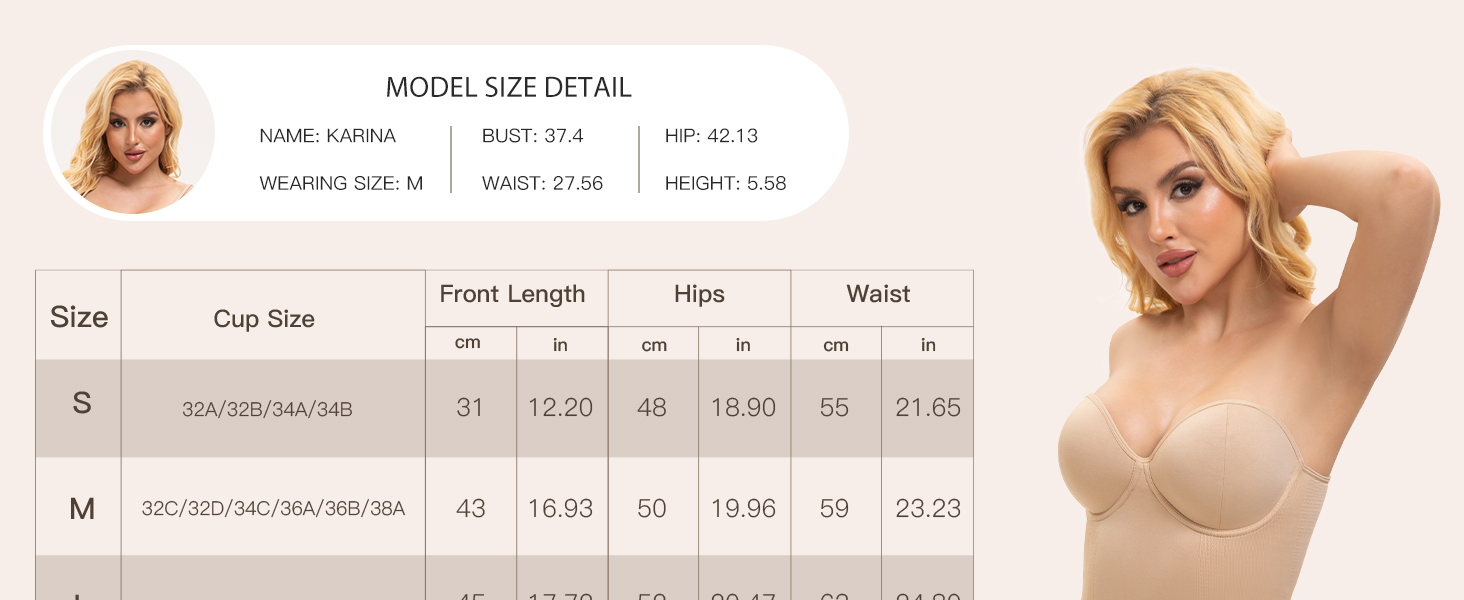Click the Hips column header
Viewport: 1464px width, 600px height.
pyautogui.click(x=699, y=294)
